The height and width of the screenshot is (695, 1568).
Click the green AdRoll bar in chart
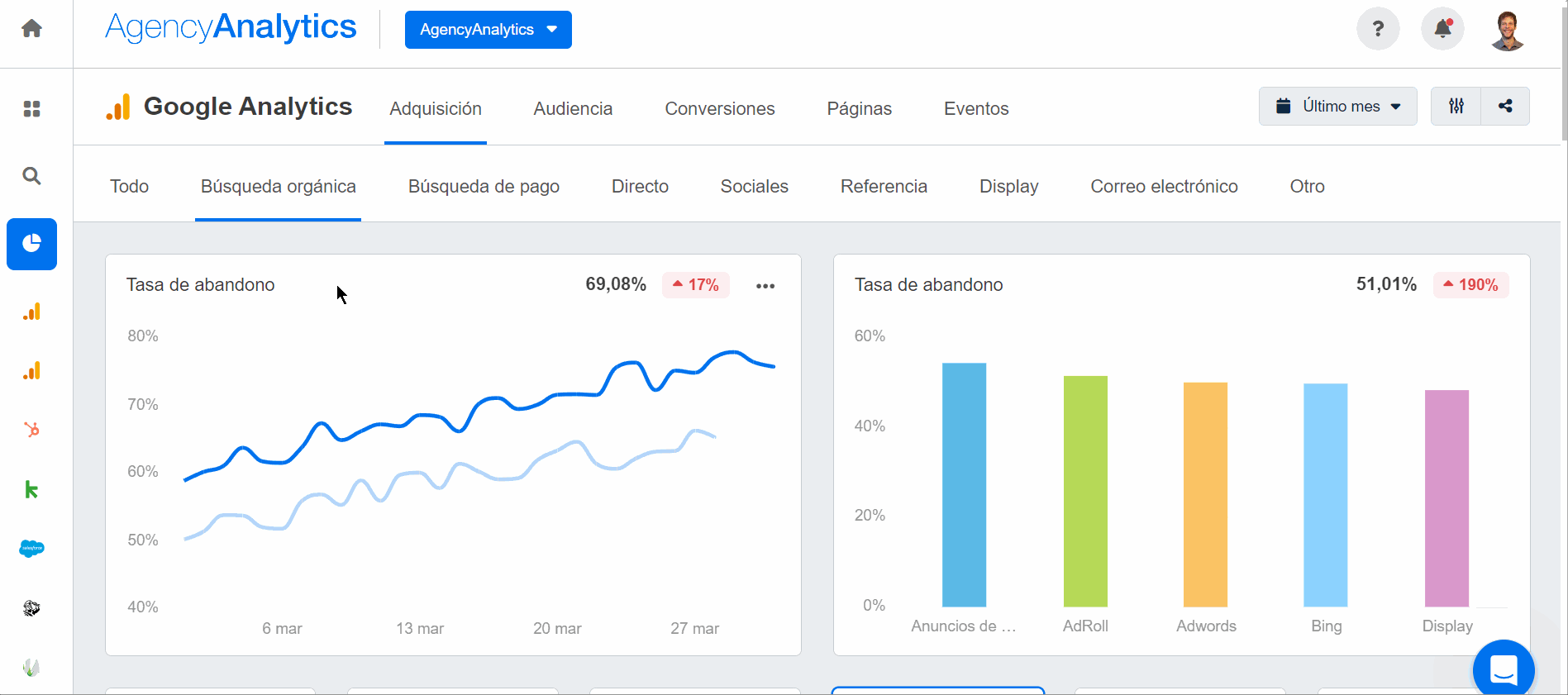point(1085,491)
